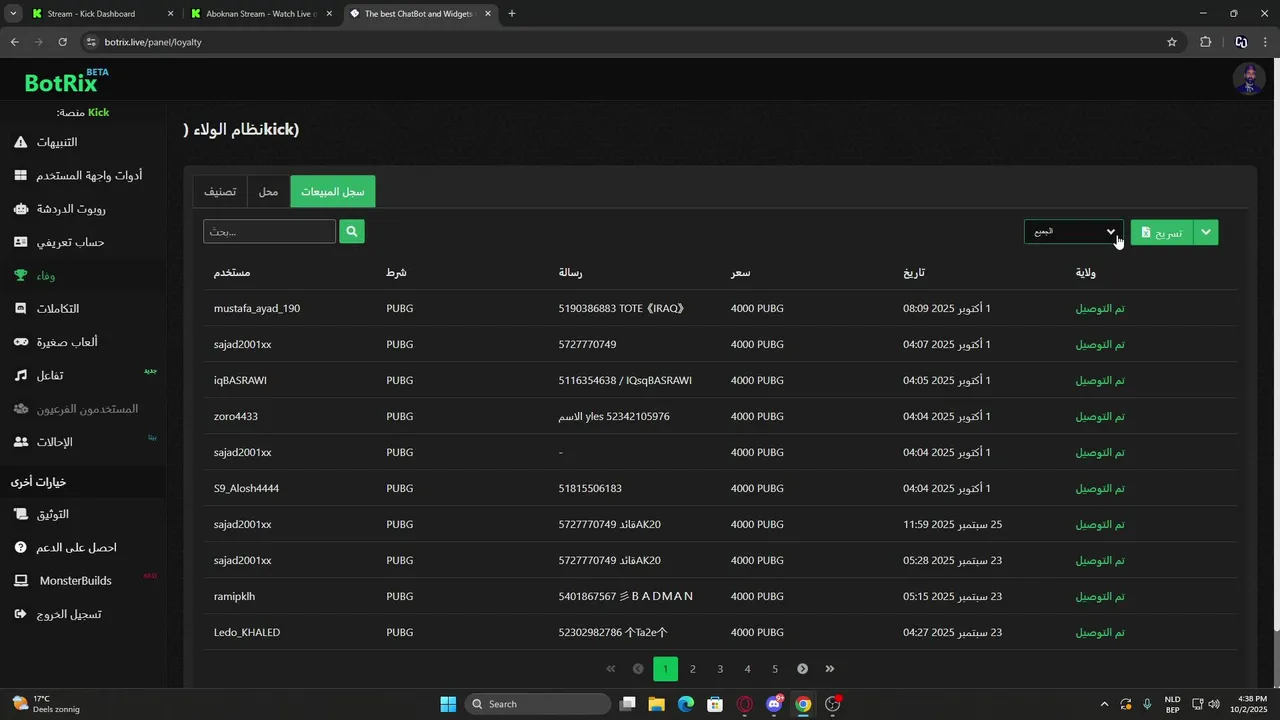Open Microsoft Edge in taskbar
1280x720 pixels.
tap(686, 704)
